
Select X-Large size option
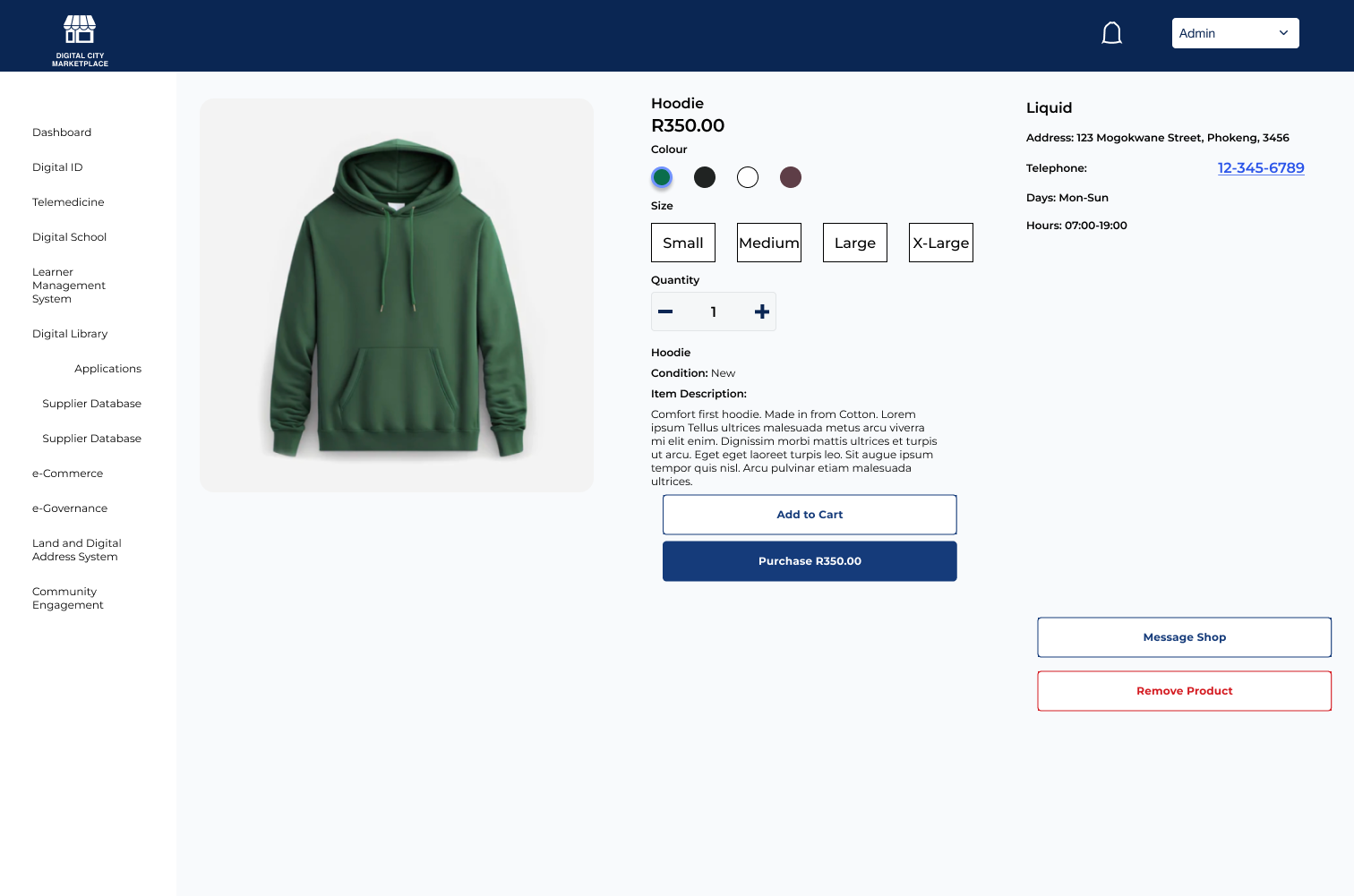coord(941,243)
